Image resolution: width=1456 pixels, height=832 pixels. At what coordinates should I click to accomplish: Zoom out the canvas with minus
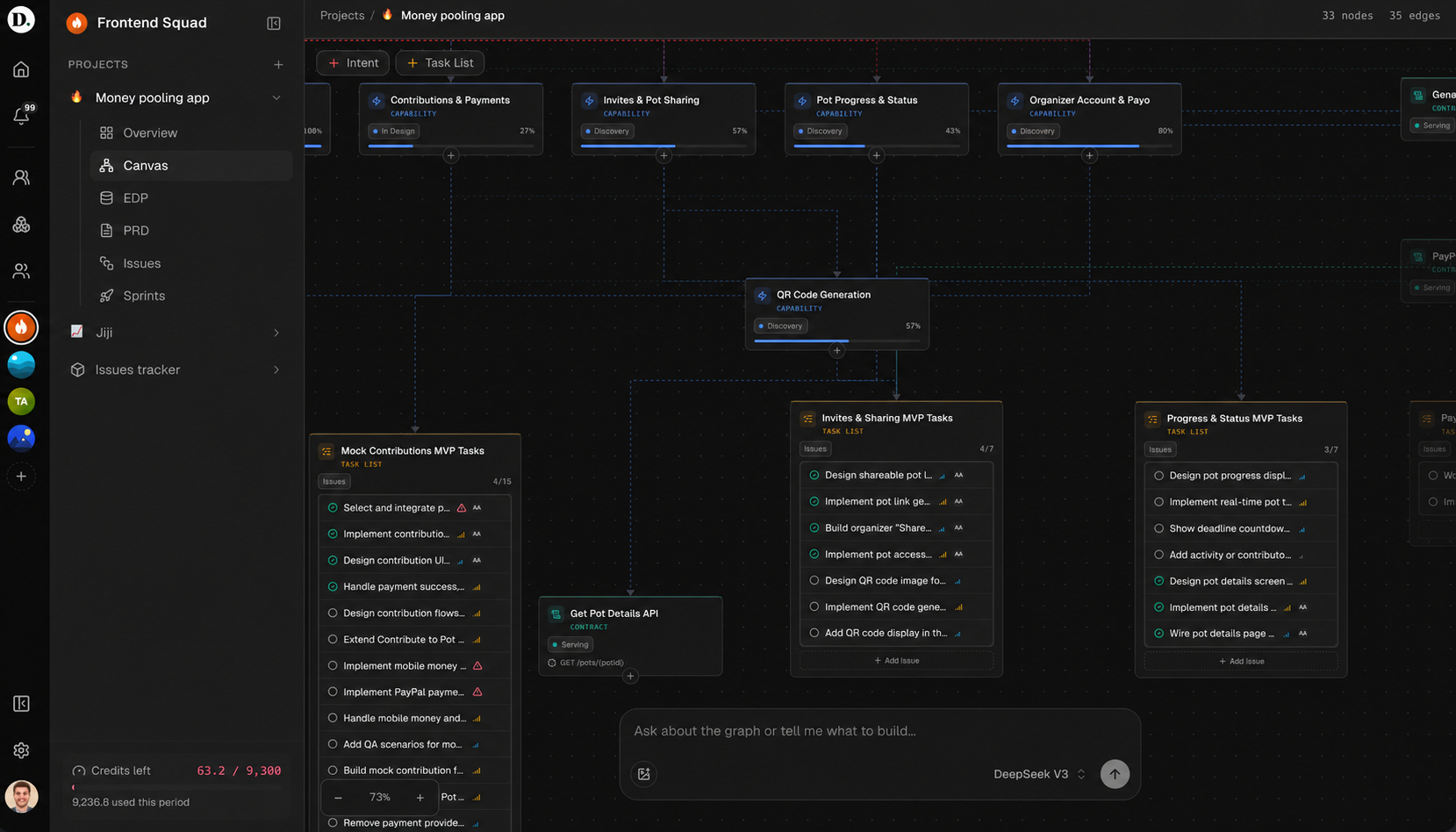[338, 798]
